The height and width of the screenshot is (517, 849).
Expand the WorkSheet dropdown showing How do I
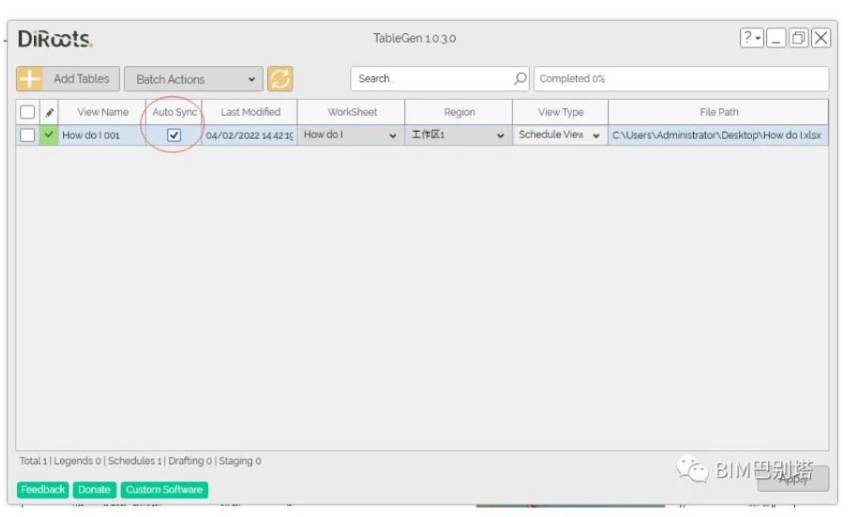pos(351,135)
